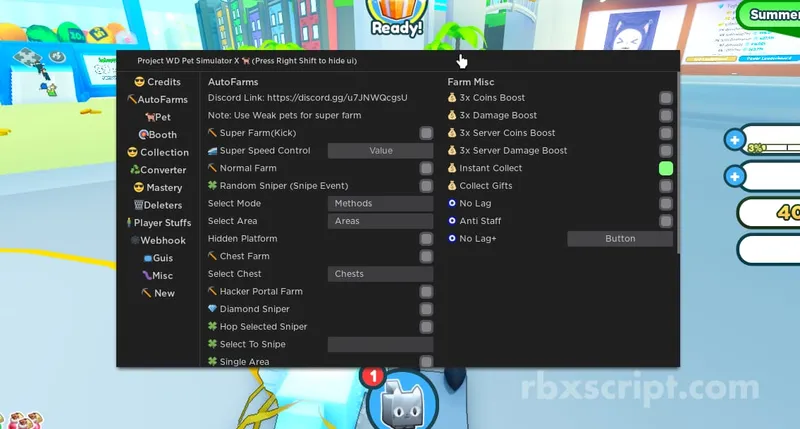800x429 pixels.
Task: Open the Methods dropdown for Select Mode
Action: pos(380,204)
